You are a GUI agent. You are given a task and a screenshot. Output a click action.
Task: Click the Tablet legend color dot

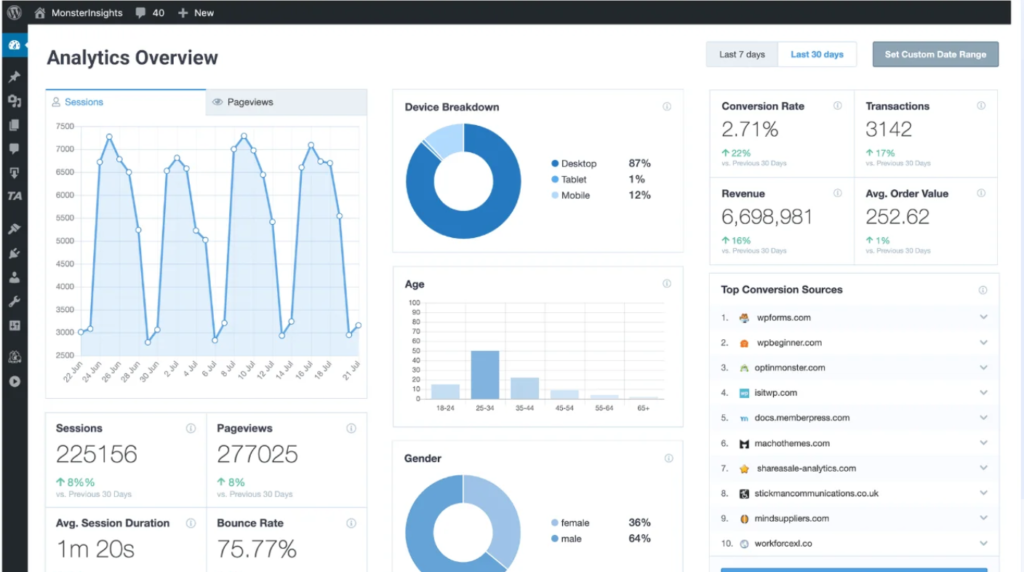point(555,179)
